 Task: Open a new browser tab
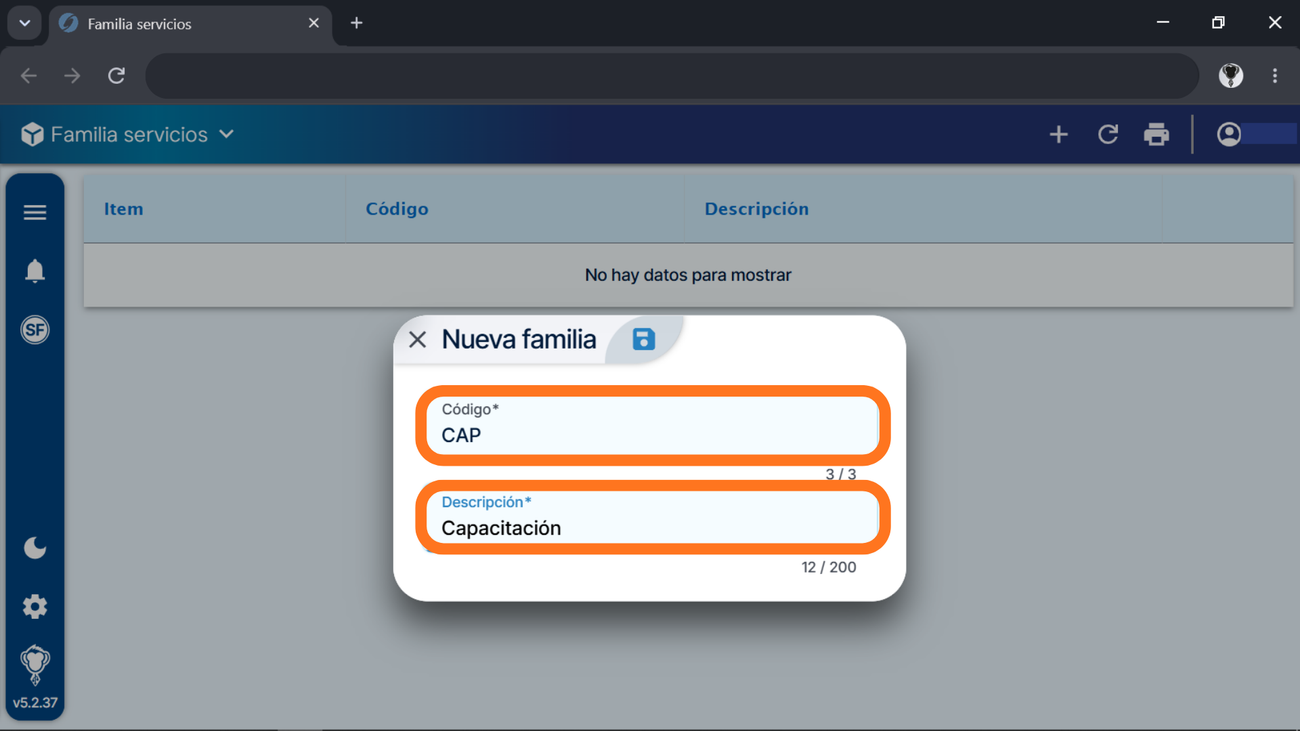tap(356, 23)
